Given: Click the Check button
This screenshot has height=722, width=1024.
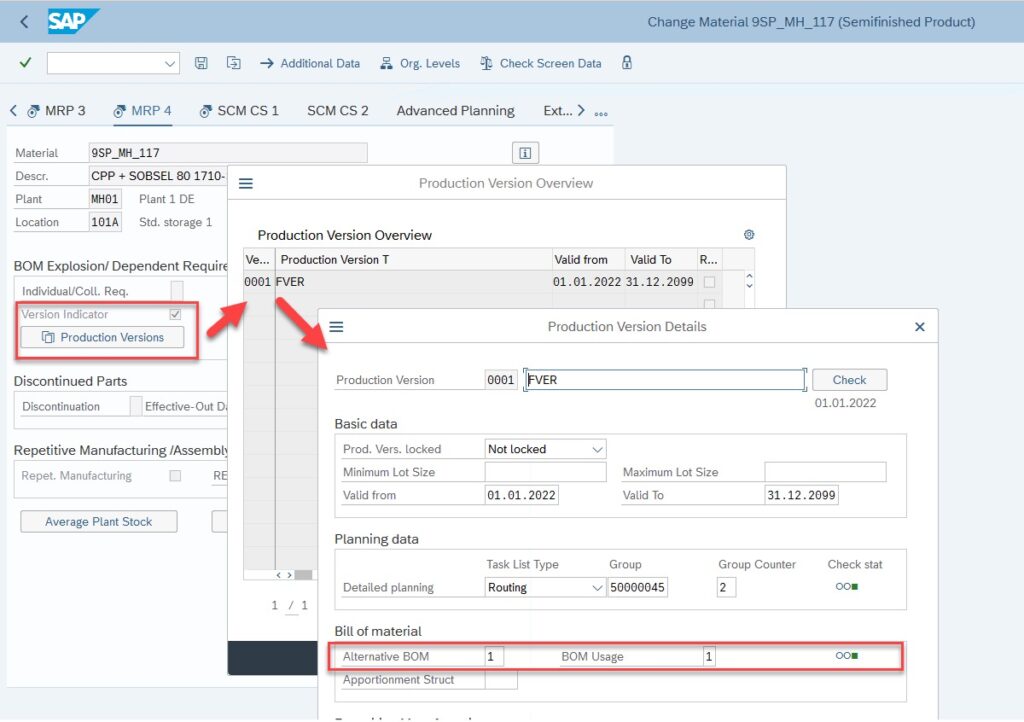Looking at the screenshot, I should tap(850, 380).
